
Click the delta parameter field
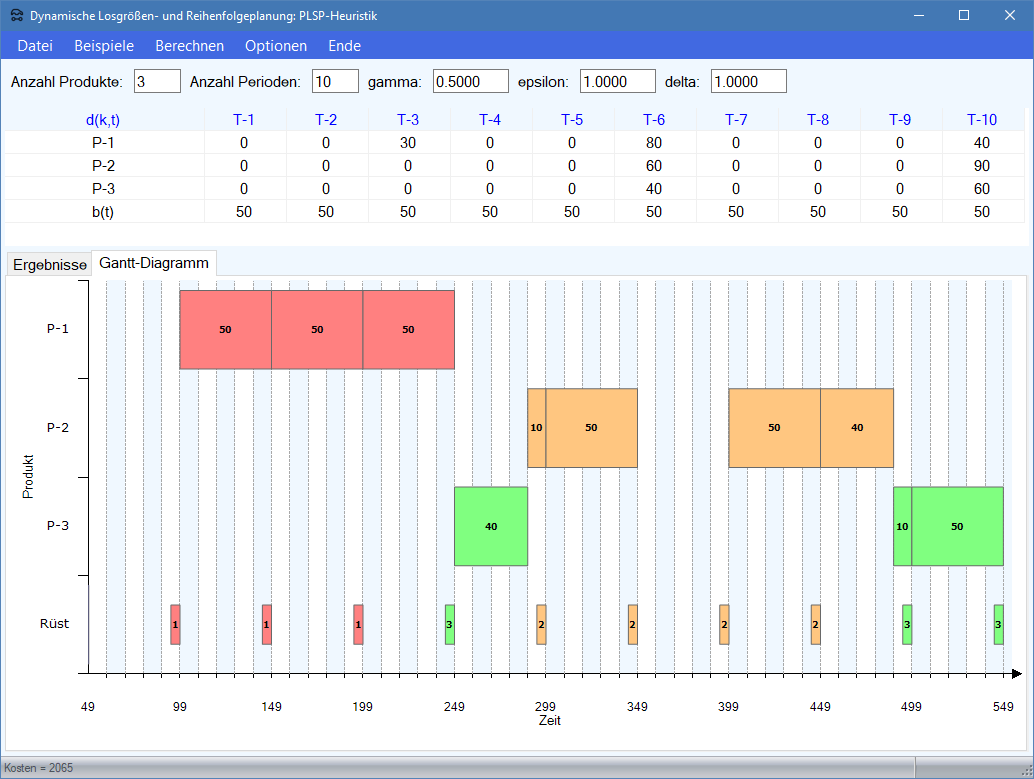[x=748, y=81]
